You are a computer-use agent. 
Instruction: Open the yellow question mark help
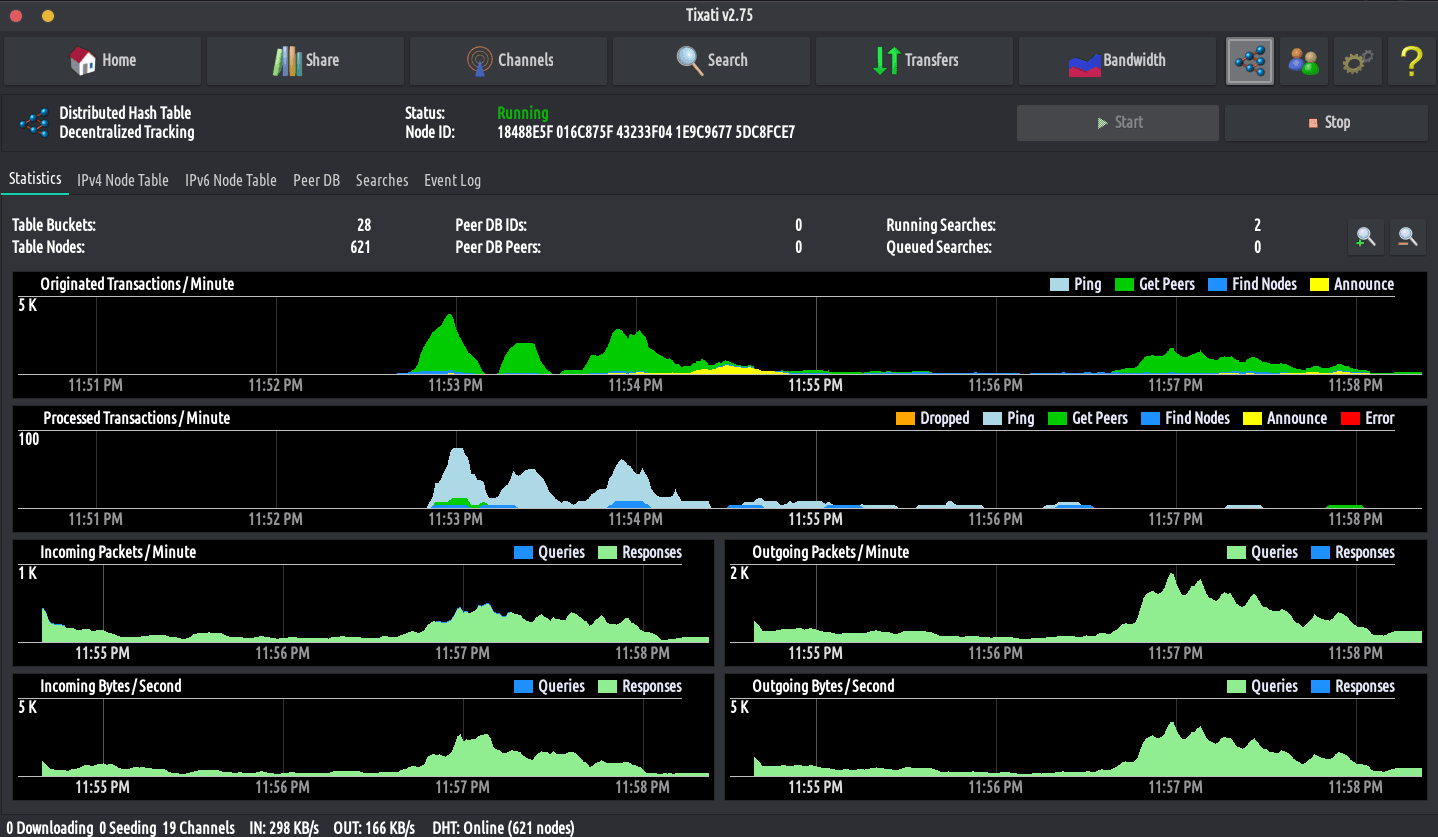coord(1411,61)
